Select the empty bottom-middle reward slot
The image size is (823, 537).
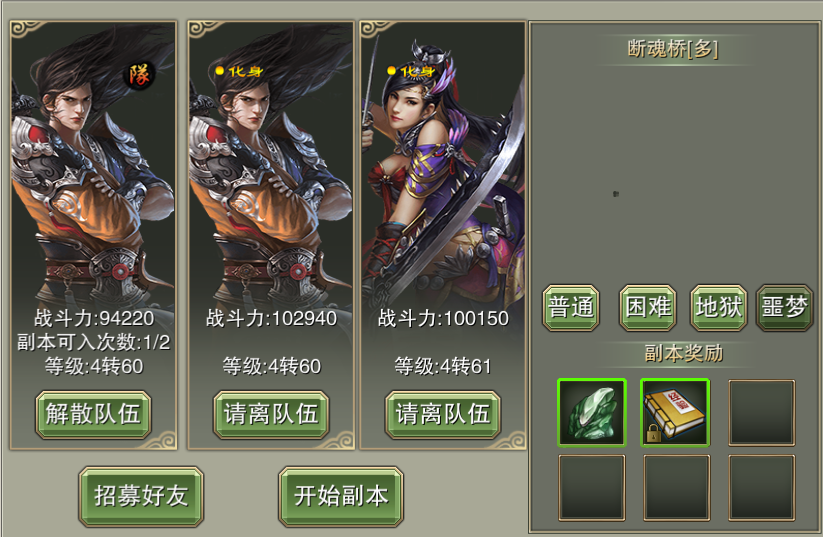[676, 487]
